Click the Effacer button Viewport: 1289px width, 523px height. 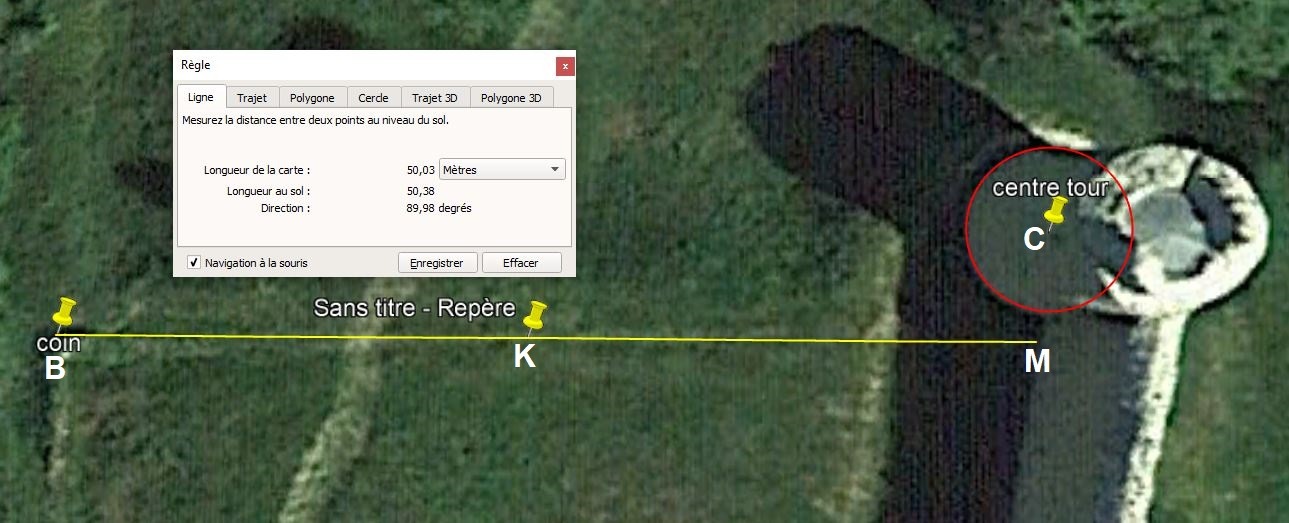pyautogui.click(x=521, y=263)
